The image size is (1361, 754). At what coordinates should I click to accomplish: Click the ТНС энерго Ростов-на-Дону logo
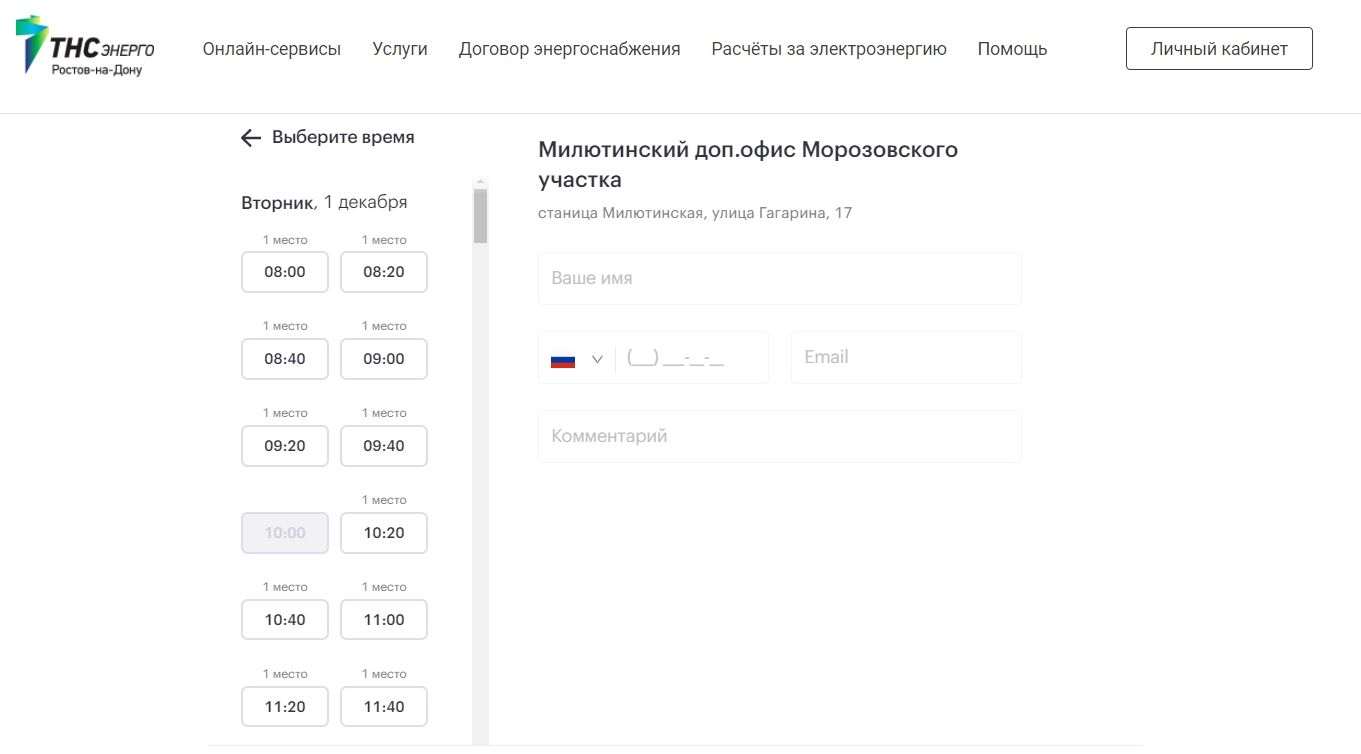(85, 47)
